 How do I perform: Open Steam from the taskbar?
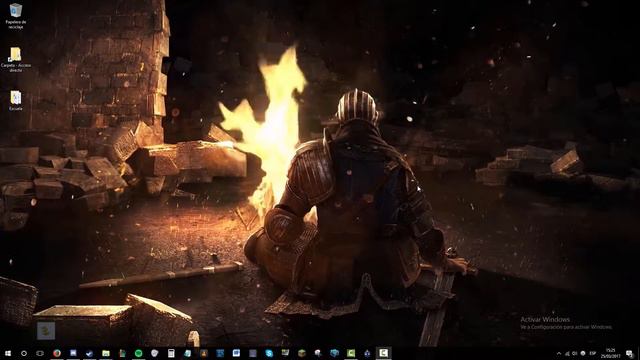(89, 353)
